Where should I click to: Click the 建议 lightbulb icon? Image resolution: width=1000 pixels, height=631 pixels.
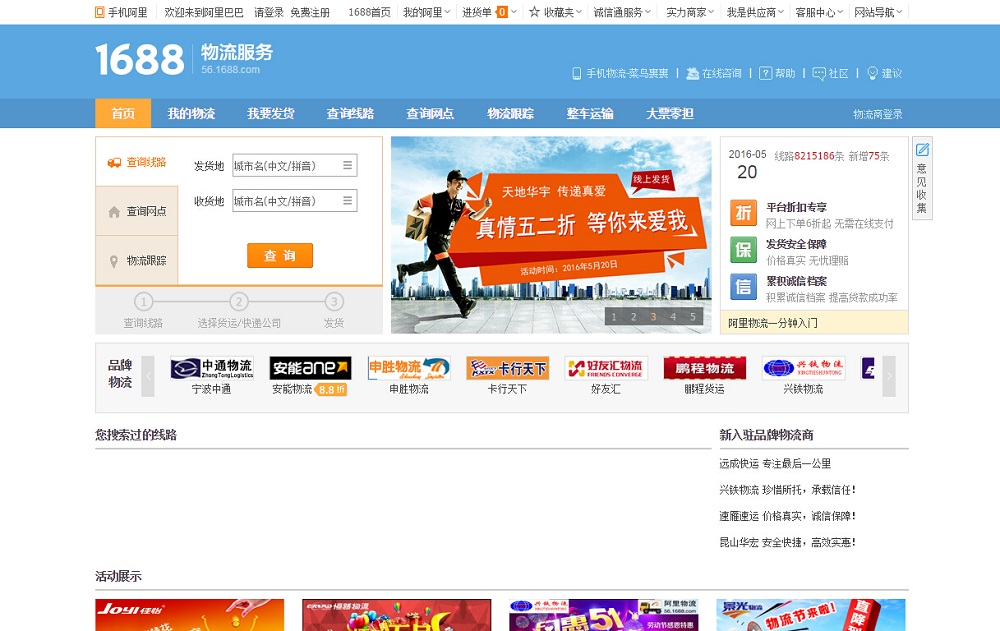[x=872, y=73]
